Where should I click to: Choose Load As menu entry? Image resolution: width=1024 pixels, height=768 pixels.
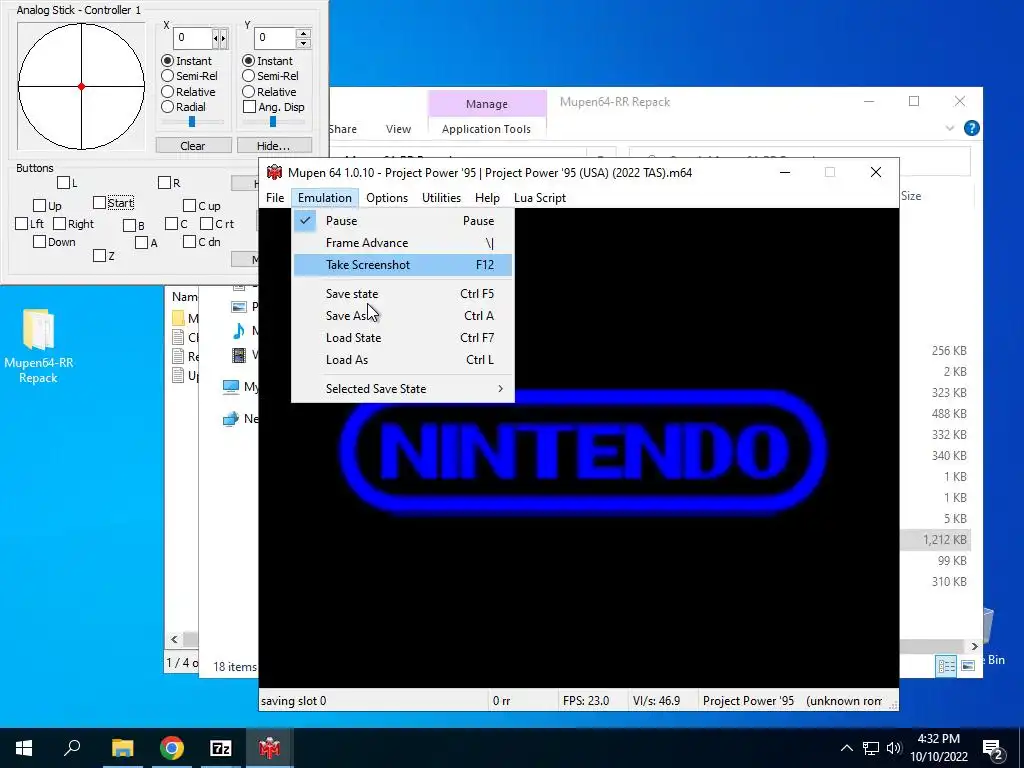(402, 360)
